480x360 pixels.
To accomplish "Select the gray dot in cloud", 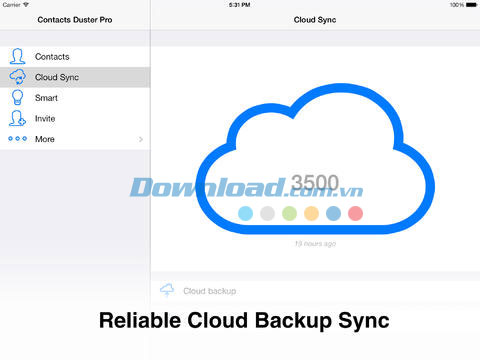I will [x=267, y=213].
